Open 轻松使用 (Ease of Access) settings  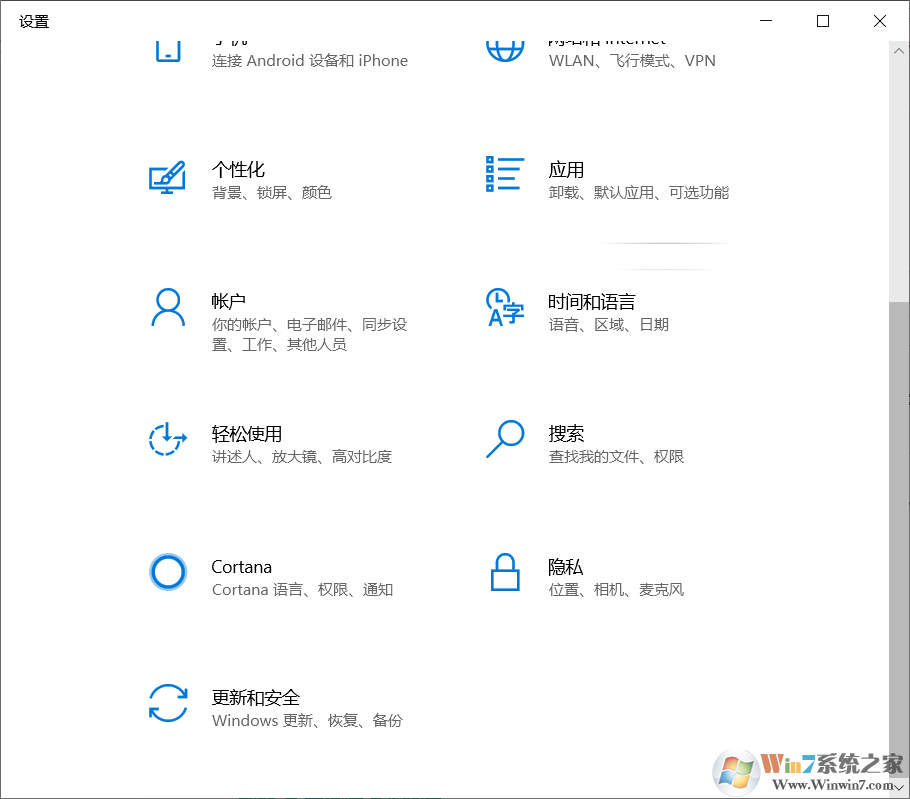pos(246,433)
